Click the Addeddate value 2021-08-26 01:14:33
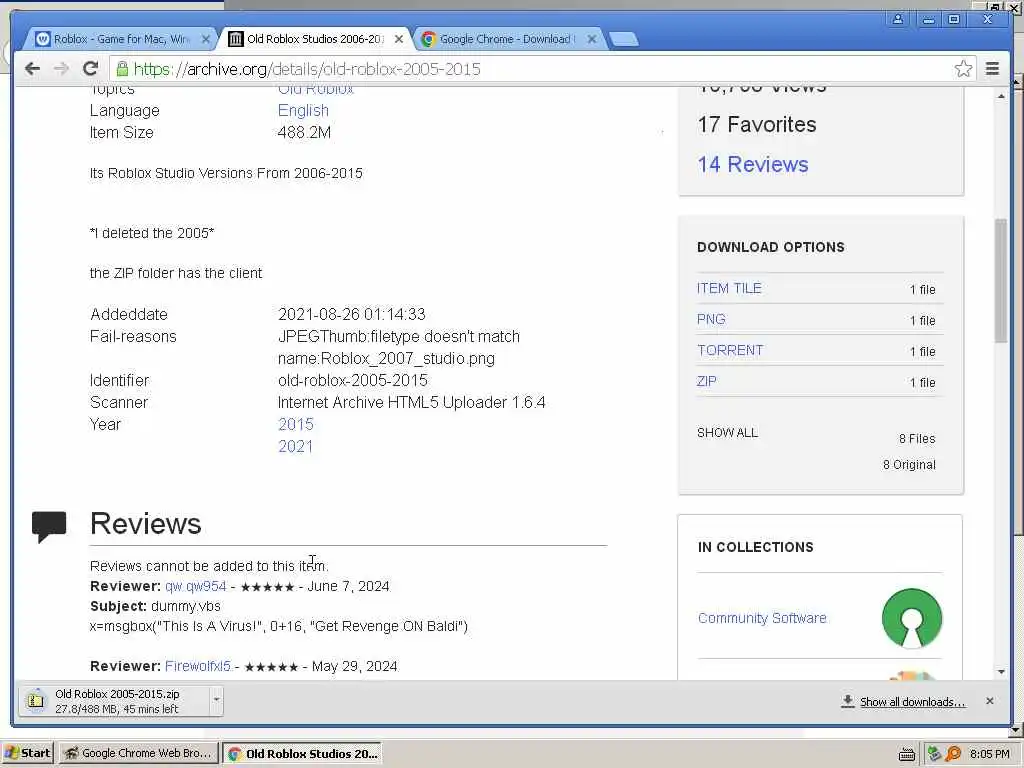The image size is (1024, 768). [x=352, y=314]
